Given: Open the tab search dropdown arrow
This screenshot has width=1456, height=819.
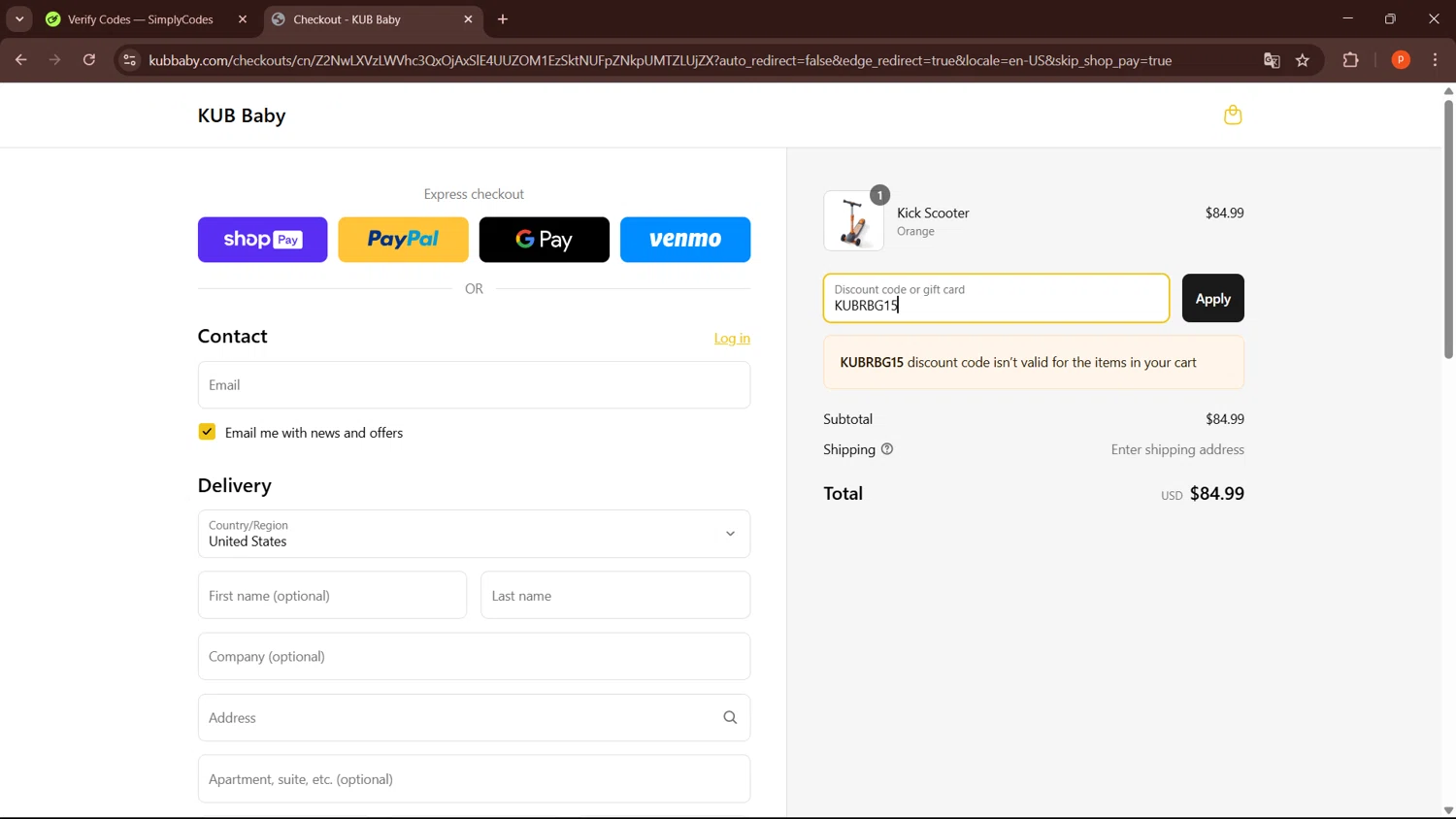Looking at the screenshot, I should 19,19.
